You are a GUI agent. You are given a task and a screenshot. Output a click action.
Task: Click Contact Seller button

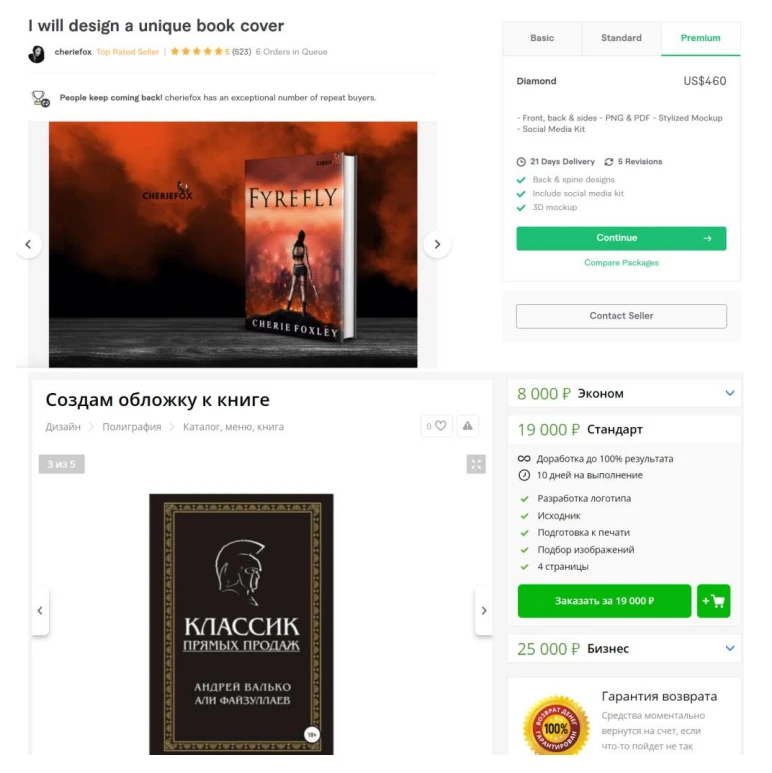(x=621, y=316)
